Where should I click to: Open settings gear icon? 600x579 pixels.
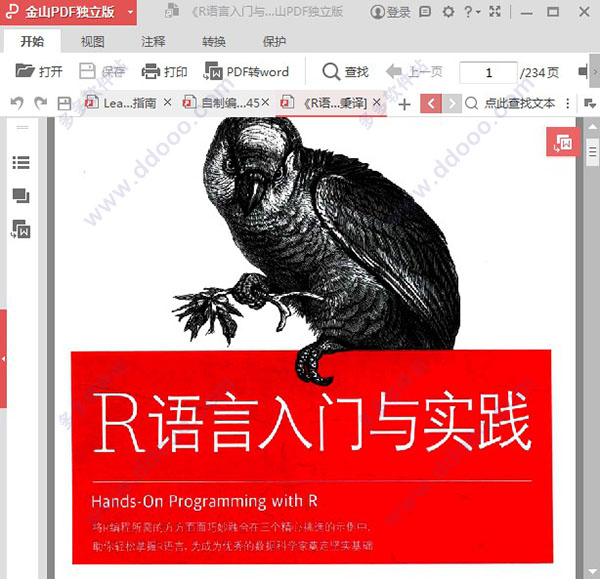tap(448, 12)
